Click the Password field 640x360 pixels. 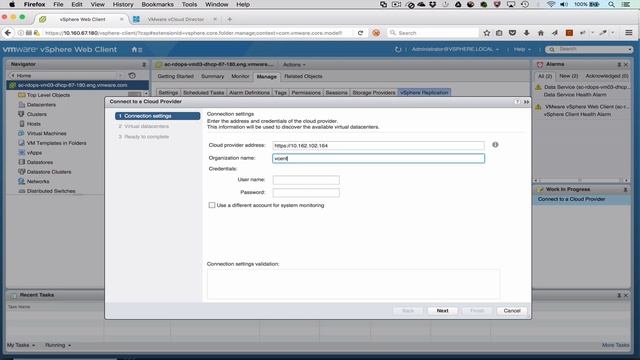pyautogui.click(x=306, y=192)
